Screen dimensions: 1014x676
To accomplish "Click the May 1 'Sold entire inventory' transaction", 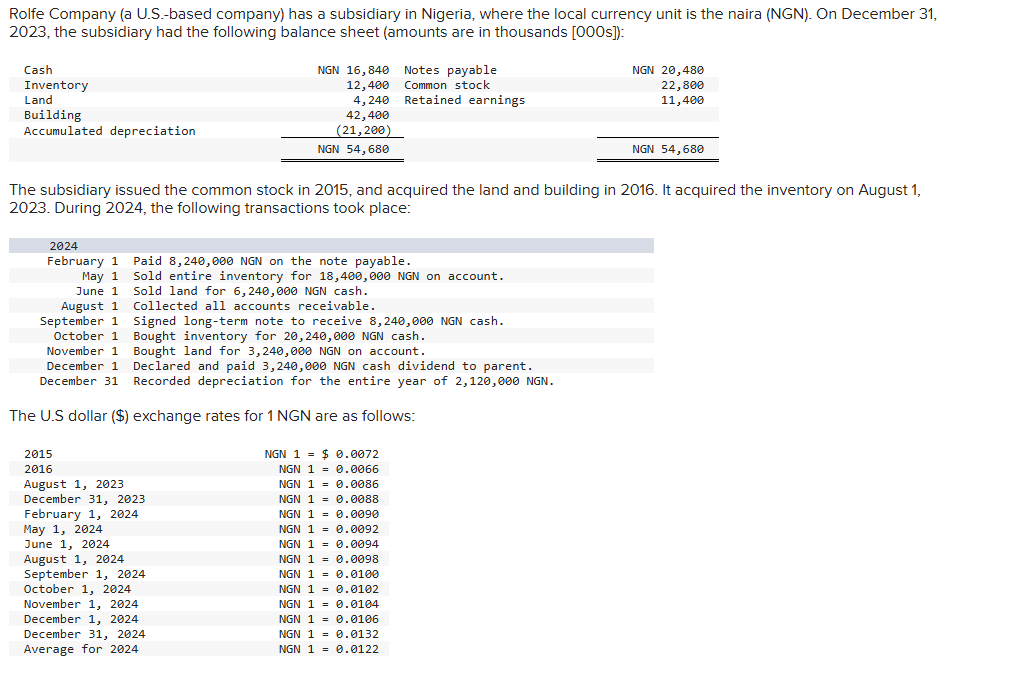I will (319, 276).
